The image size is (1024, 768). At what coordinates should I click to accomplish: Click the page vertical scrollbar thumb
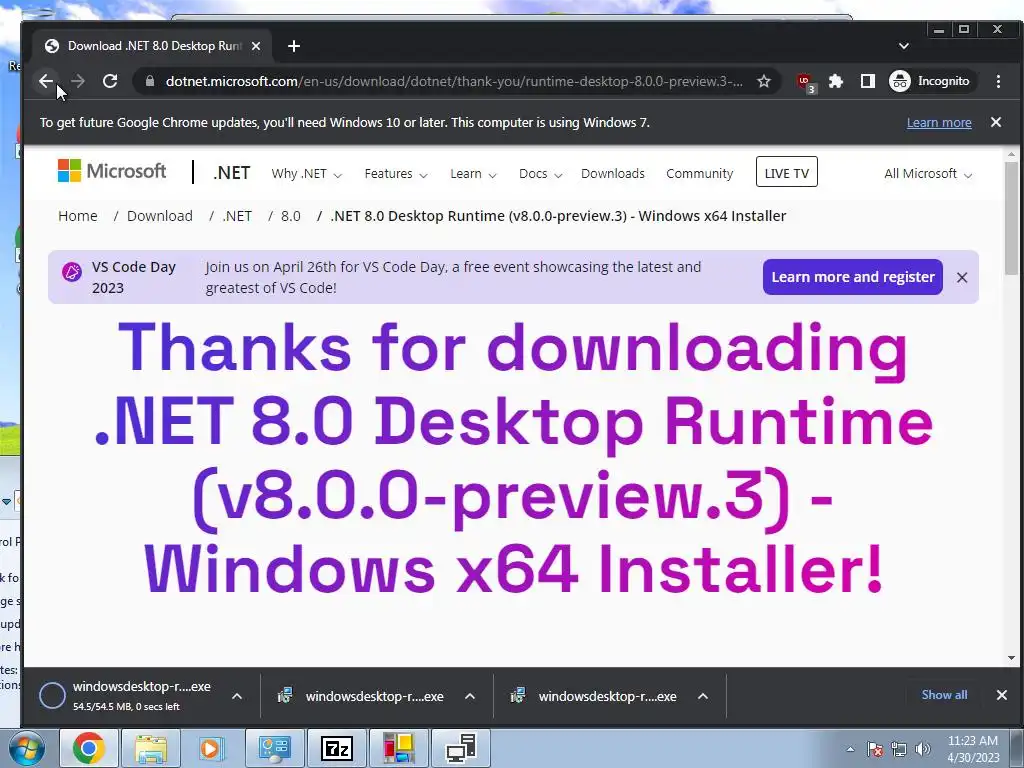click(x=1011, y=219)
